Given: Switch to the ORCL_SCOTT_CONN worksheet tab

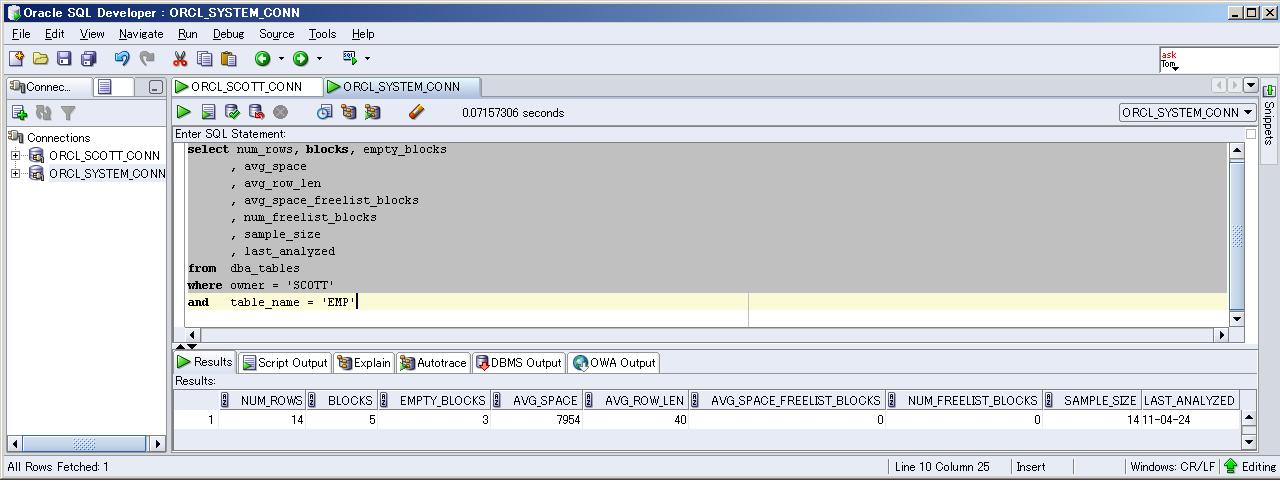Looking at the screenshot, I should pos(246,87).
